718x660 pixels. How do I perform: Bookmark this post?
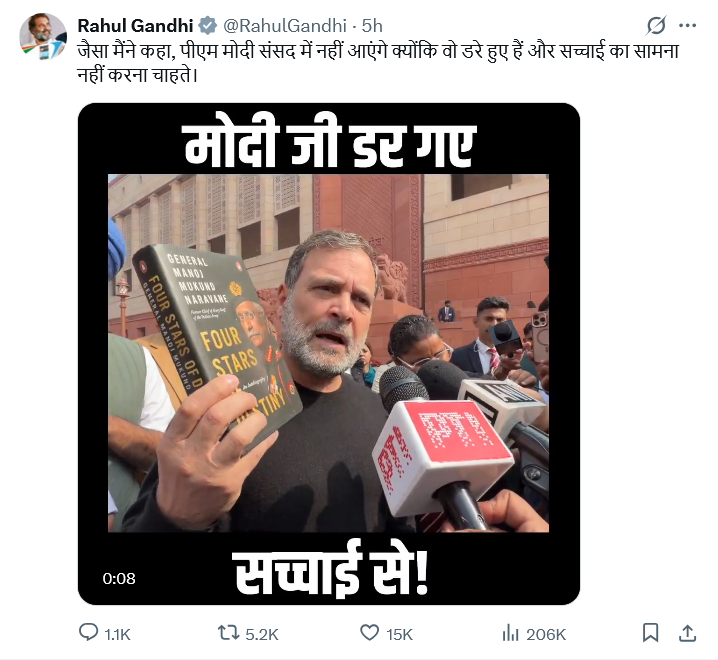650,633
